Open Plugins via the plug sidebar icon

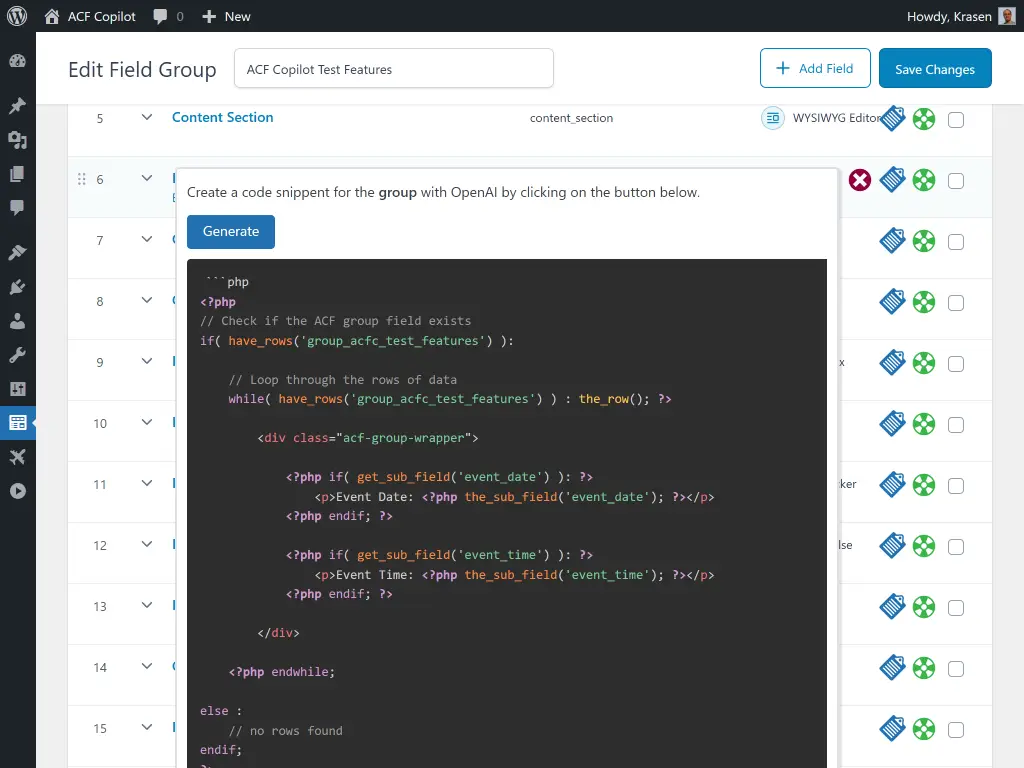pyautogui.click(x=17, y=287)
